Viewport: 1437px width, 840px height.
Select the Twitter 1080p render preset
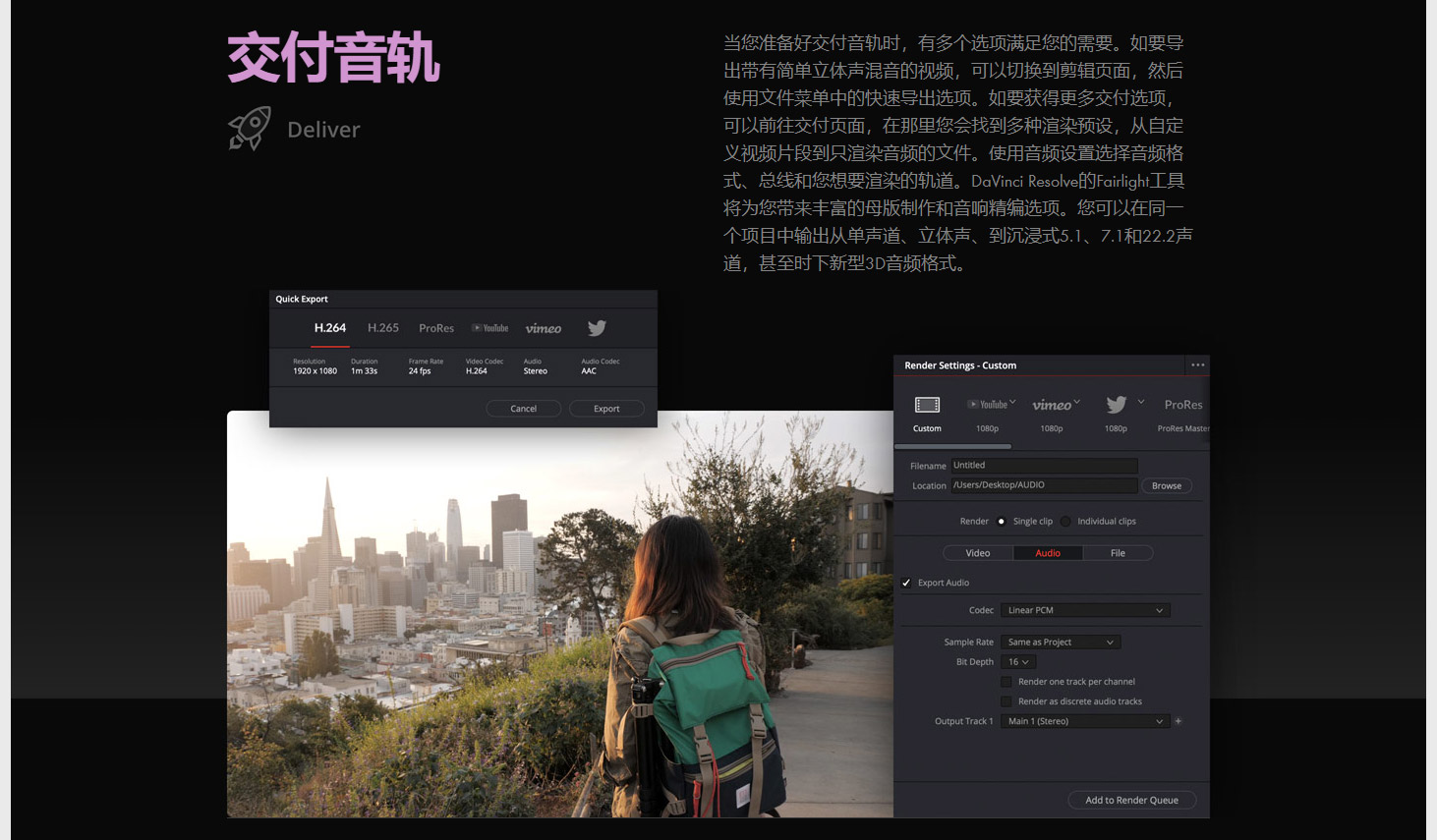[x=1117, y=405]
